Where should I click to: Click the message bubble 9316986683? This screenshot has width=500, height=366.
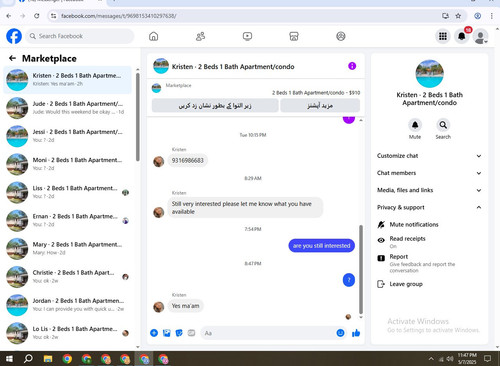188,160
